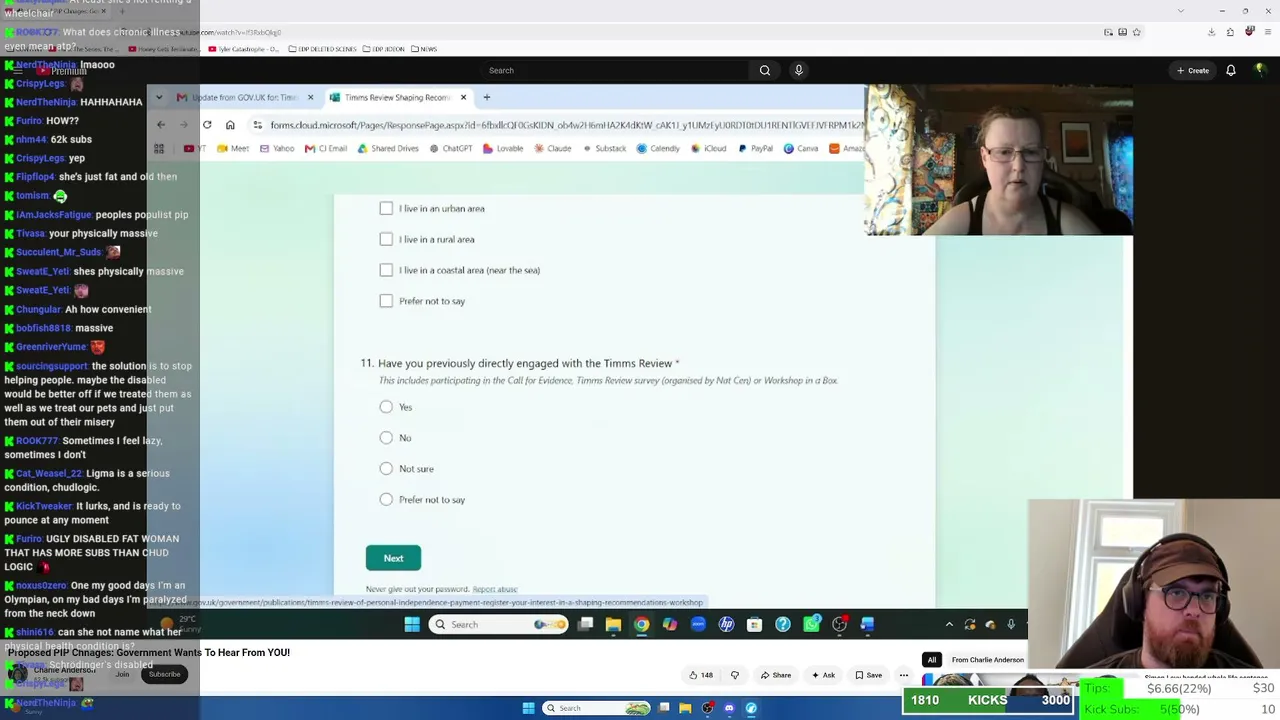
Task: Select 'Prefer not to say' radio option
Action: pyautogui.click(x=386, y=500)
